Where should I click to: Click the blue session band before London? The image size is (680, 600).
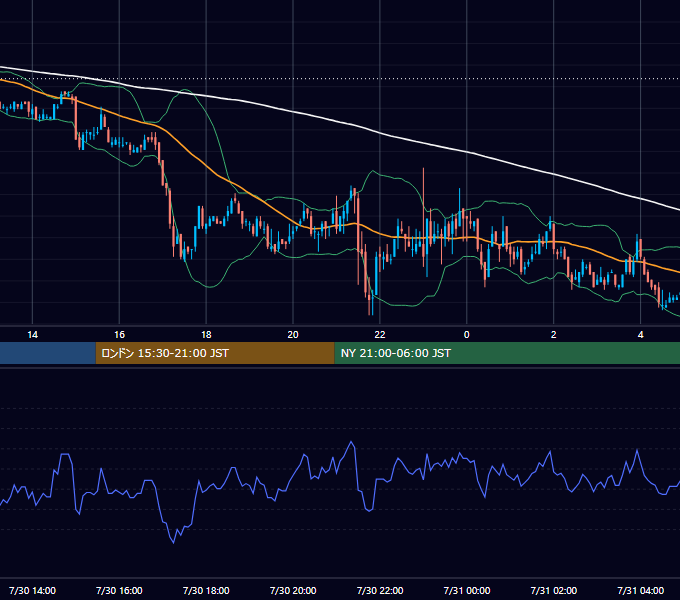point(48,353)
